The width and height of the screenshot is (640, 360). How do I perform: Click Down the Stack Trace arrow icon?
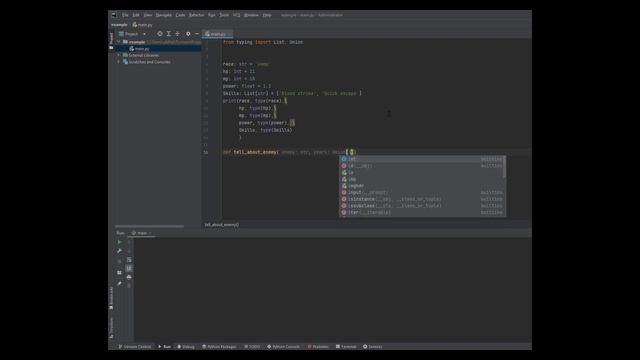pyautogui.click(x=129, y=251)
